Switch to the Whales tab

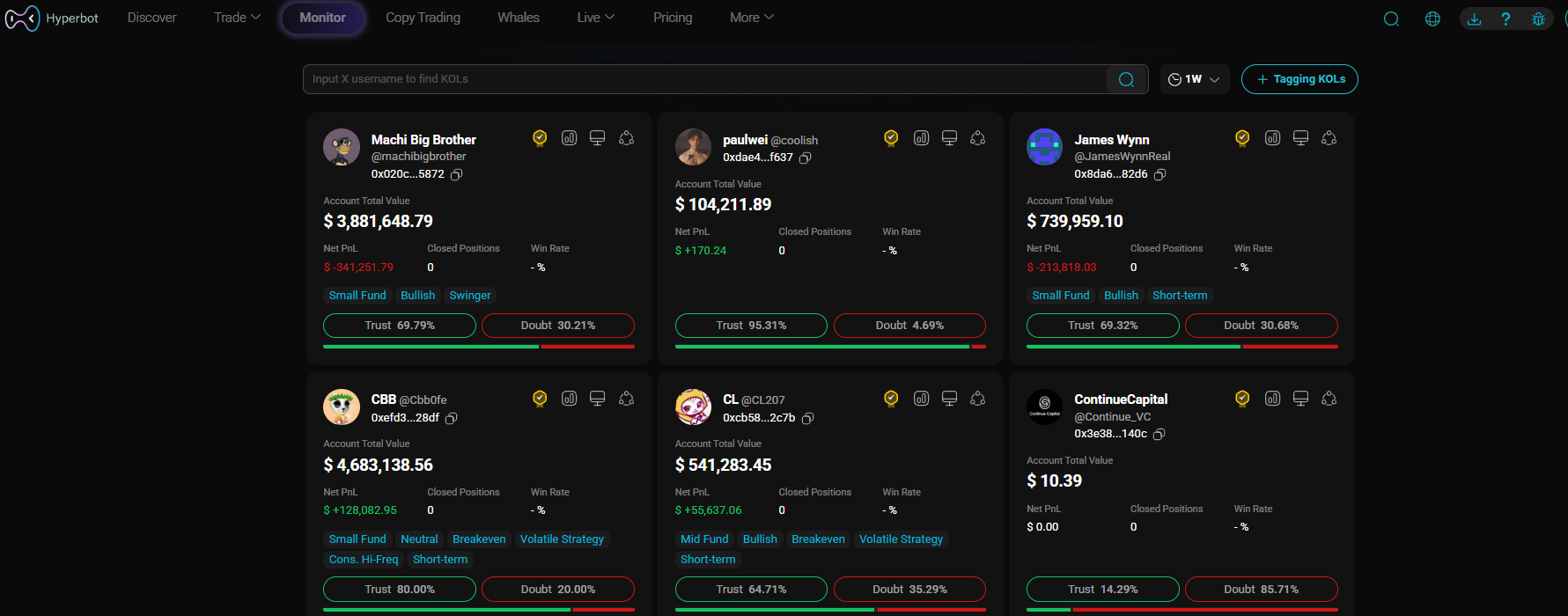(x=518, y=18)
